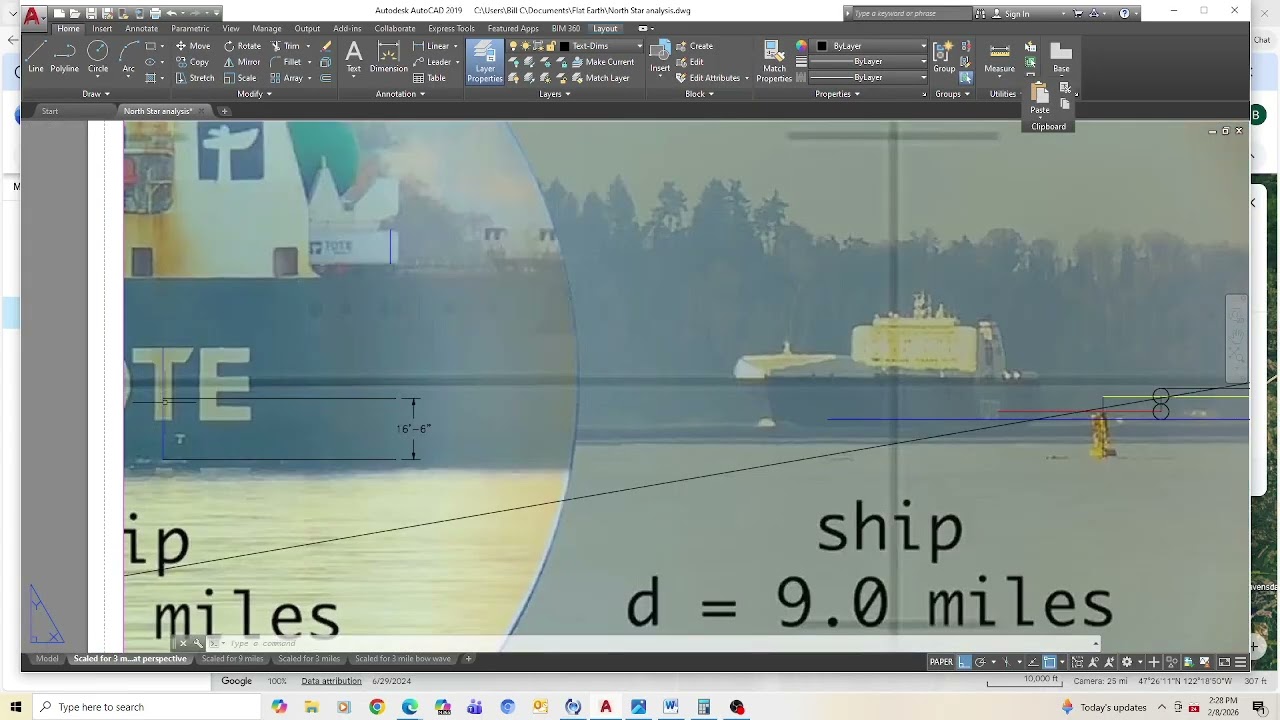Open the Measure utility
This screenshot has height=720, width=1280.
pyautogui.click(x=999, y=57)
